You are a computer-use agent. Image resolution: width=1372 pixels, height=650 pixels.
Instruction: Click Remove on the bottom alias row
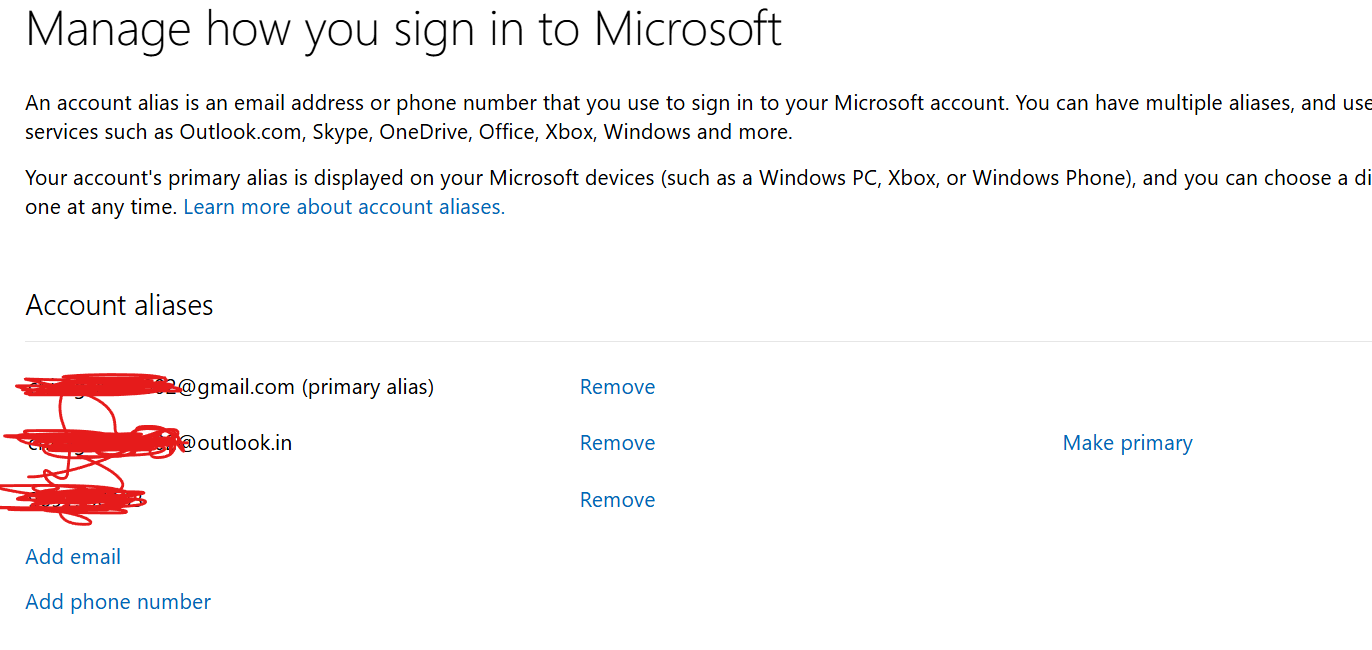pos(617,499)
